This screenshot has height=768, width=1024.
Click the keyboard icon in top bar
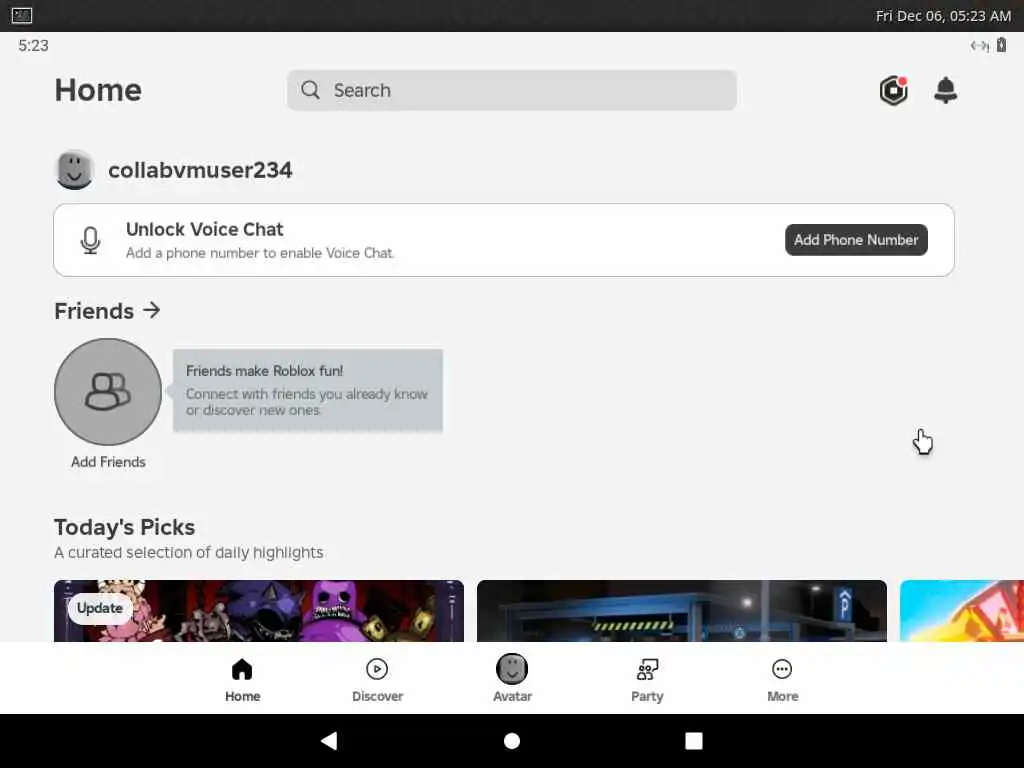point(22,15)
